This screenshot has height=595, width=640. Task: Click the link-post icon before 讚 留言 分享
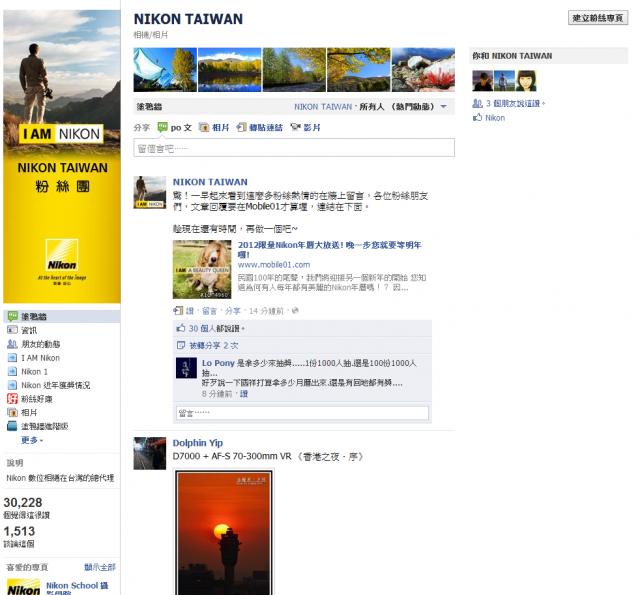(178, 311)
